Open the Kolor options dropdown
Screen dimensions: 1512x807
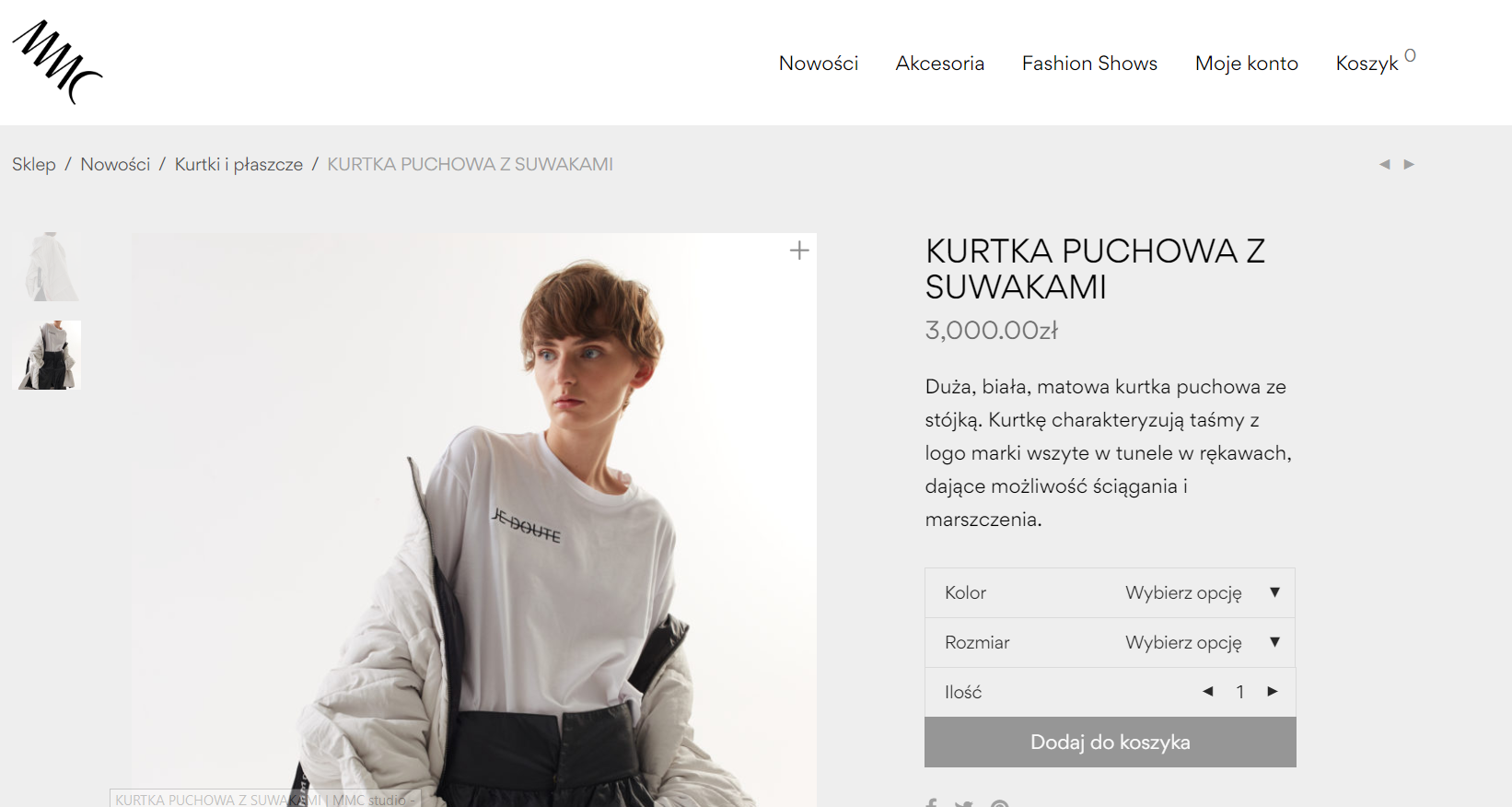pos(1110,592)
